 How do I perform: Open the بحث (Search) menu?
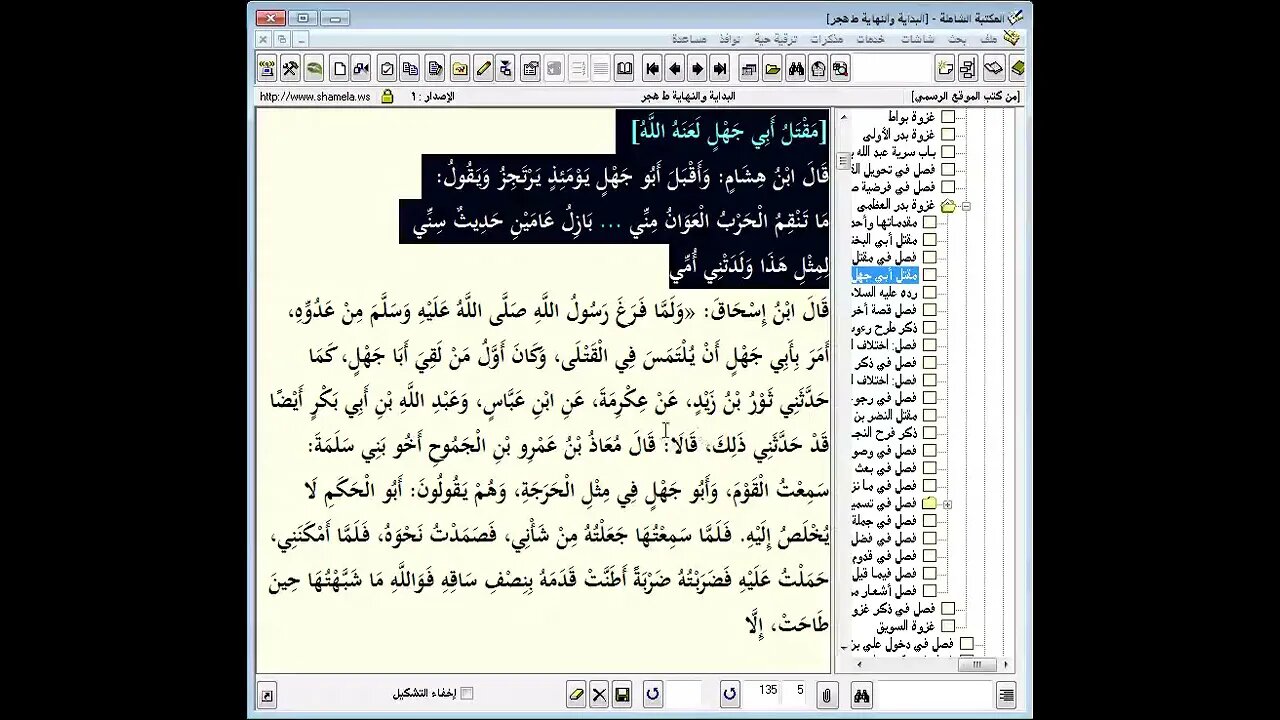957,39
